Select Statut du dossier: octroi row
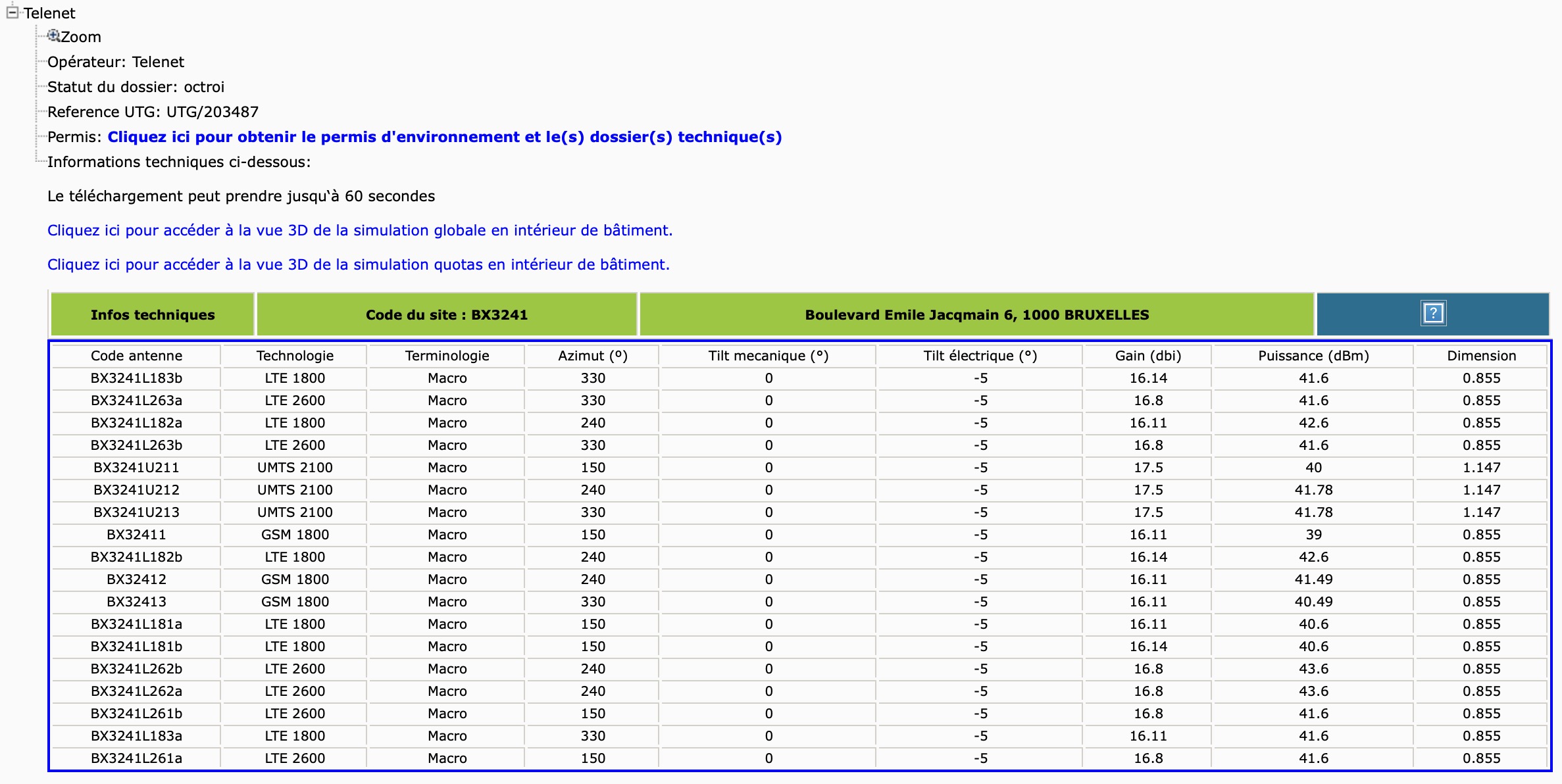Viewport: 1562px width, 784px height. [x=136, y=87]
